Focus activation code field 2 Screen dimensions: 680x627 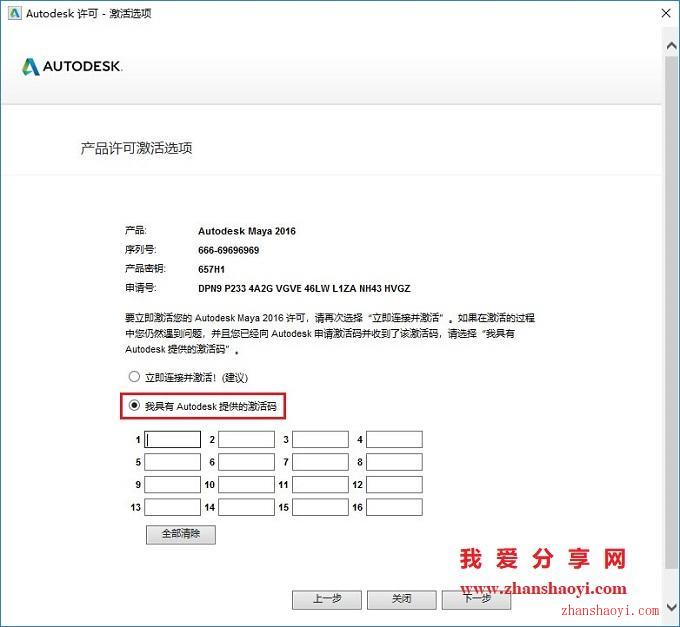click(x=246, y=439)
